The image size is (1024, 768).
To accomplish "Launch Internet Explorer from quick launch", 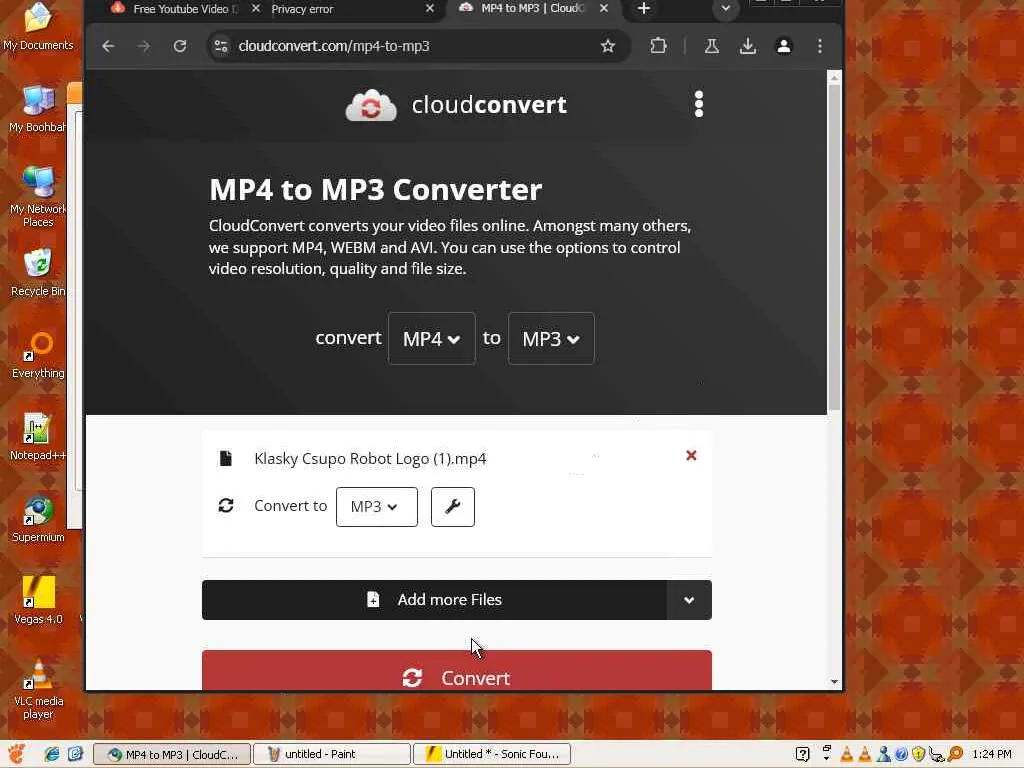I will coord(52,754).
